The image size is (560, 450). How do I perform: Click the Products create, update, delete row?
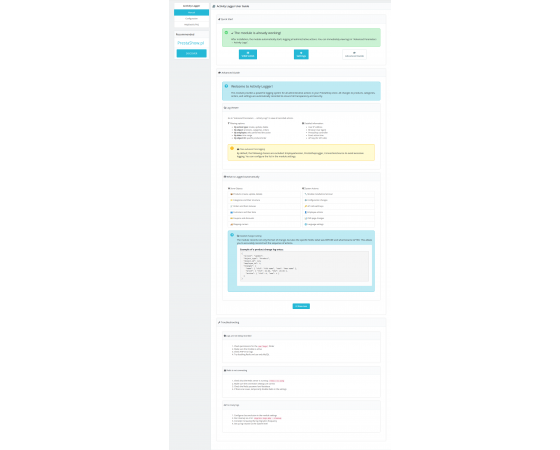pyautogui.click(x=264, y=194)
